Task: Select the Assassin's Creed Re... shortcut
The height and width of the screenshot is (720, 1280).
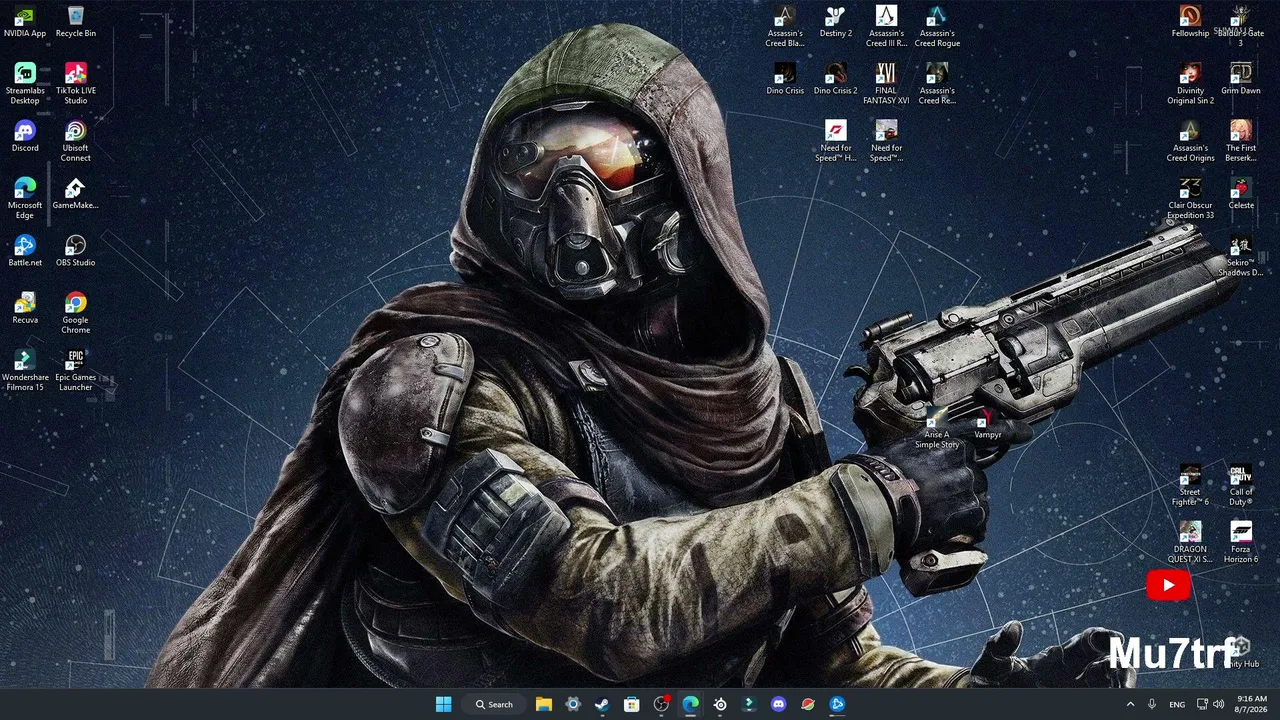Action: click(937, 84)
